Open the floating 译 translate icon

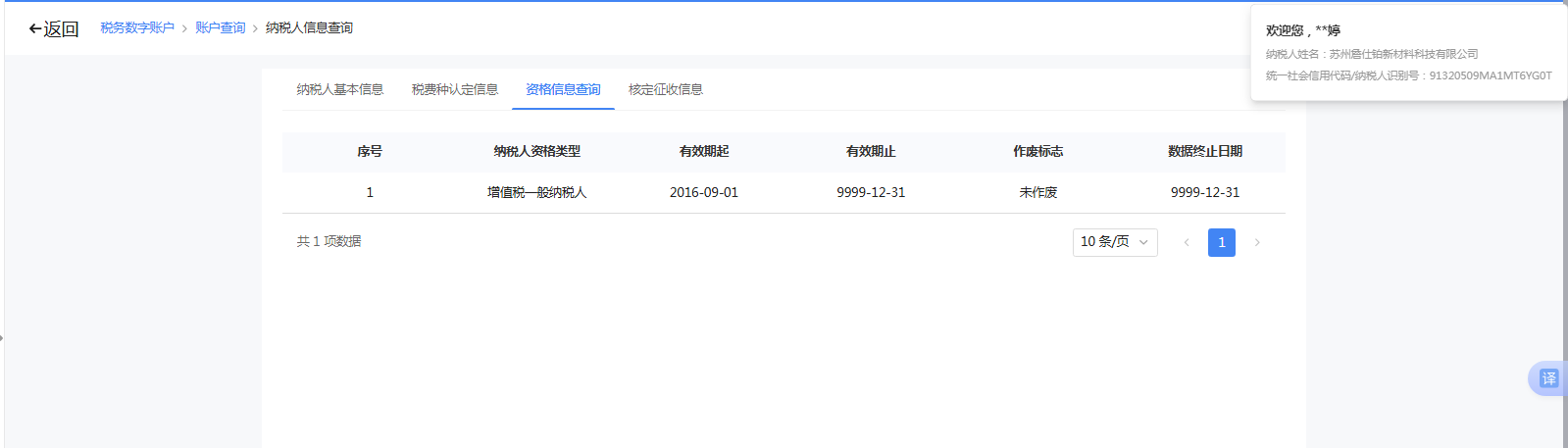pyautogui.click(x=1548, y=378)
